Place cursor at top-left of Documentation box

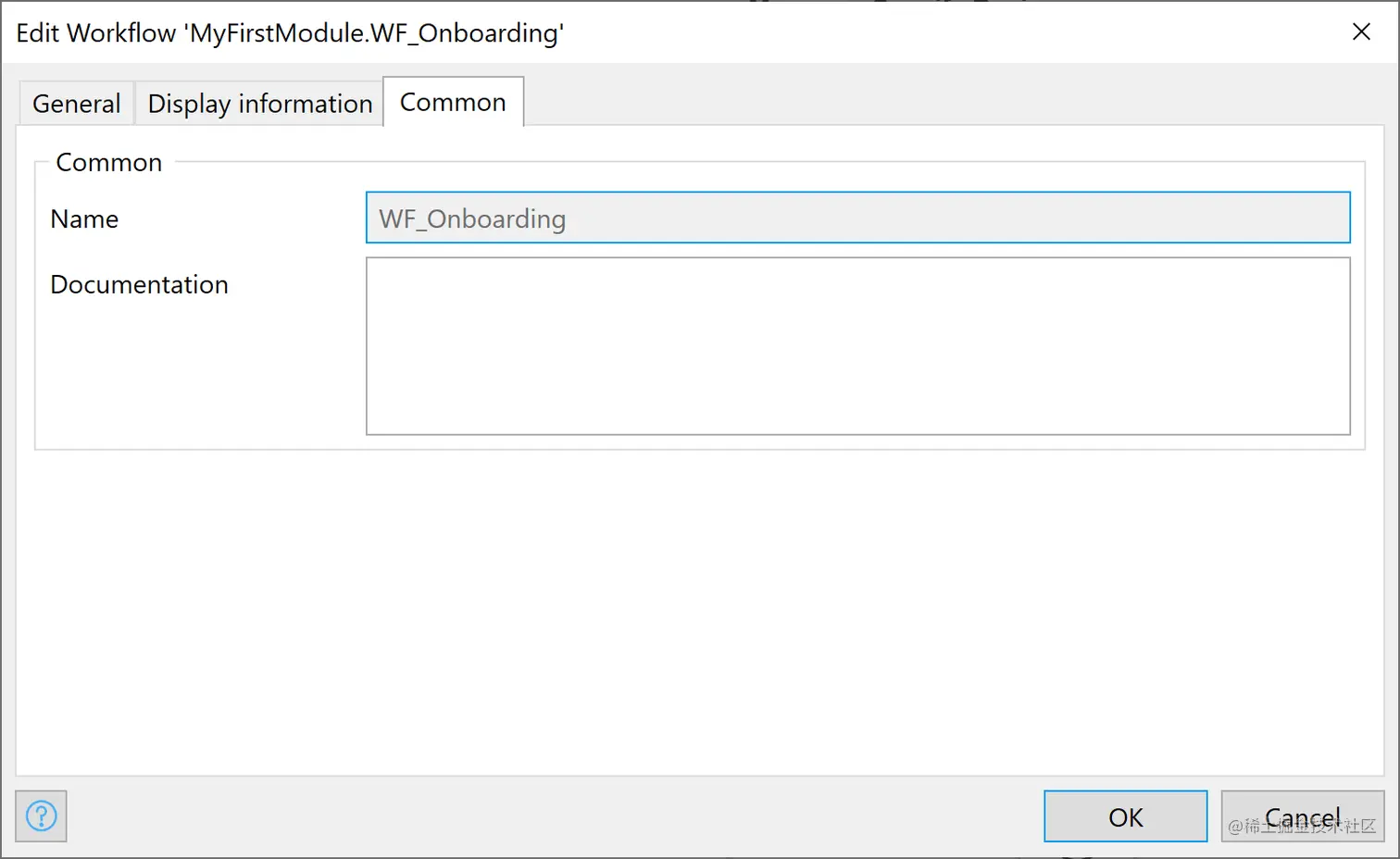pos(376,268)
